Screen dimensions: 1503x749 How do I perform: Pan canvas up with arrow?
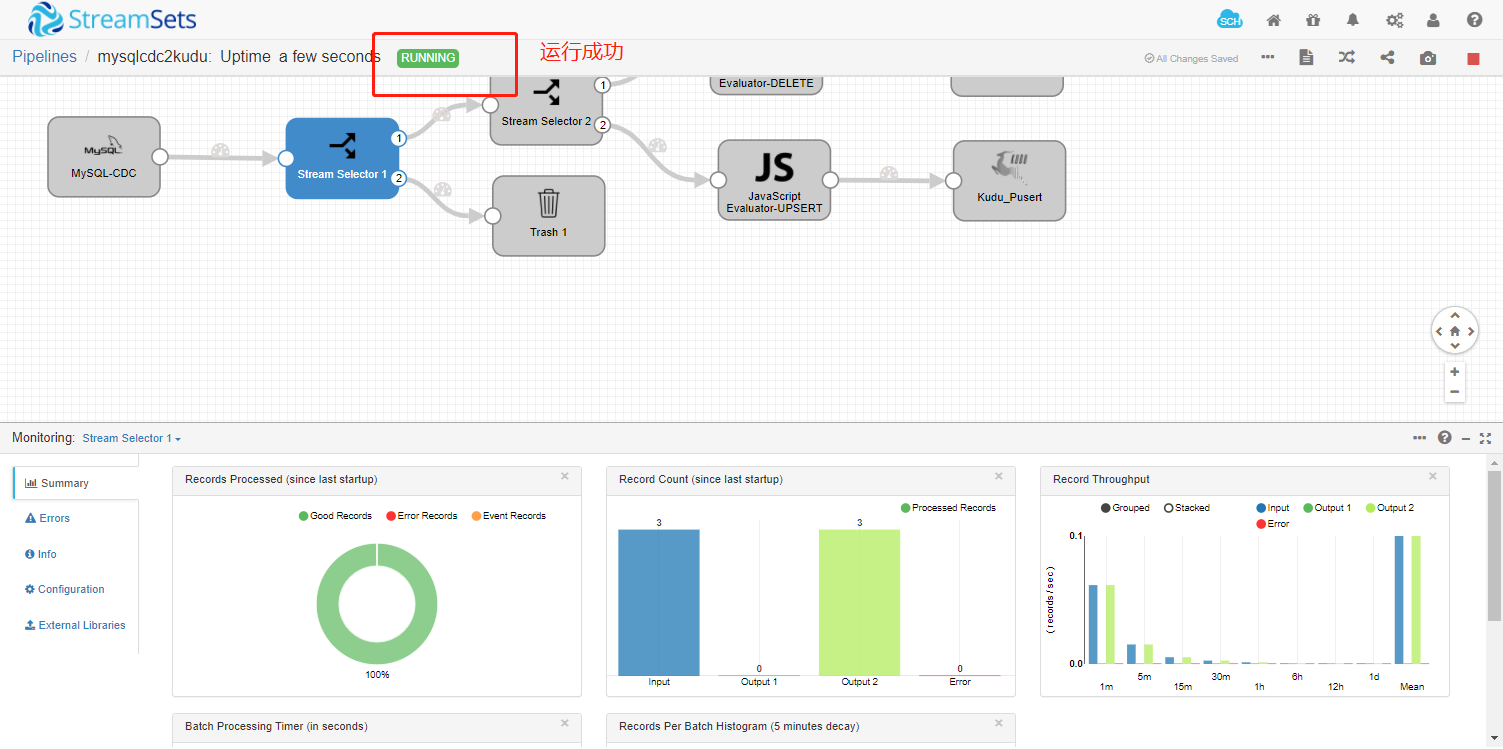[1455, 316]
